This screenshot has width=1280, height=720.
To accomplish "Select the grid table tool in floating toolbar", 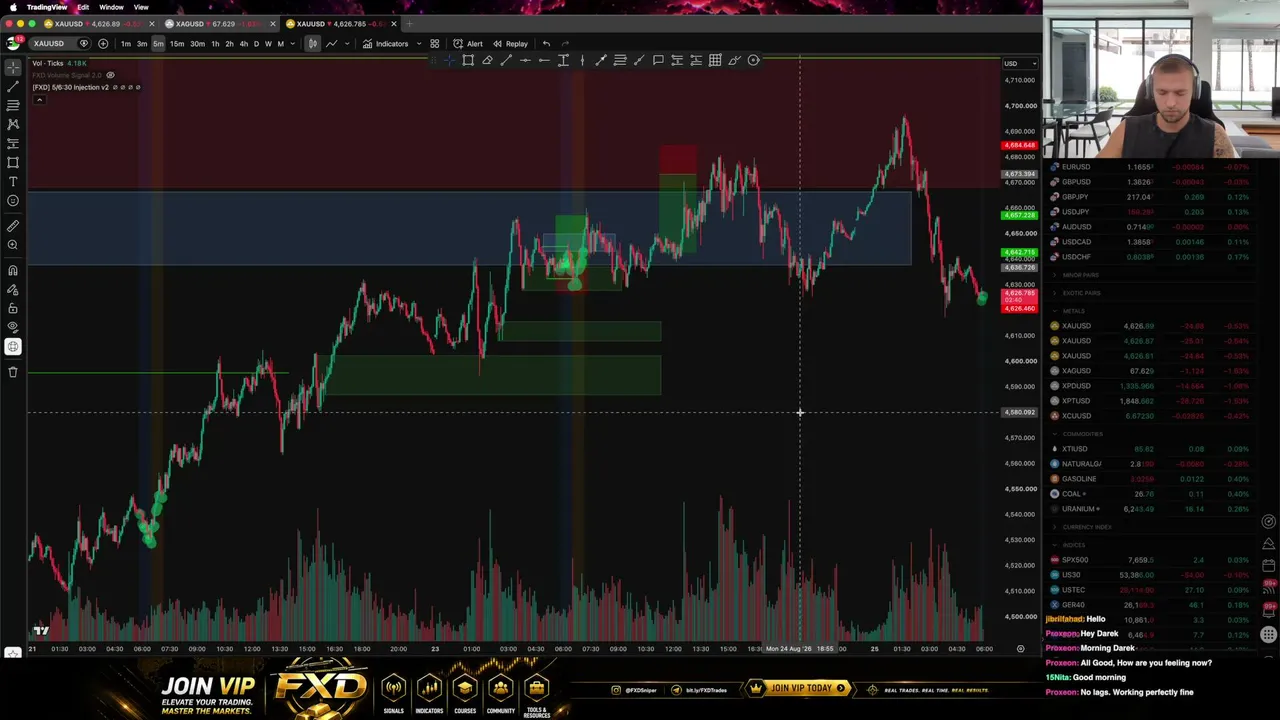I will click(715, 60).
